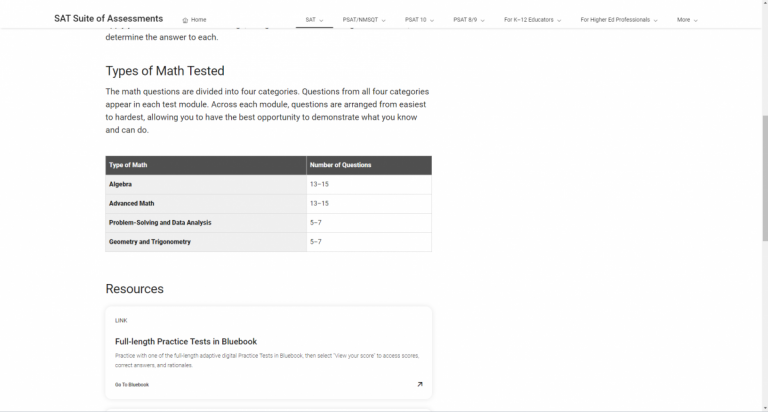Screen dimensions: 768x412
Task: Expand the PSAT 10 menu chevron
Action: (x=432, y=21)
